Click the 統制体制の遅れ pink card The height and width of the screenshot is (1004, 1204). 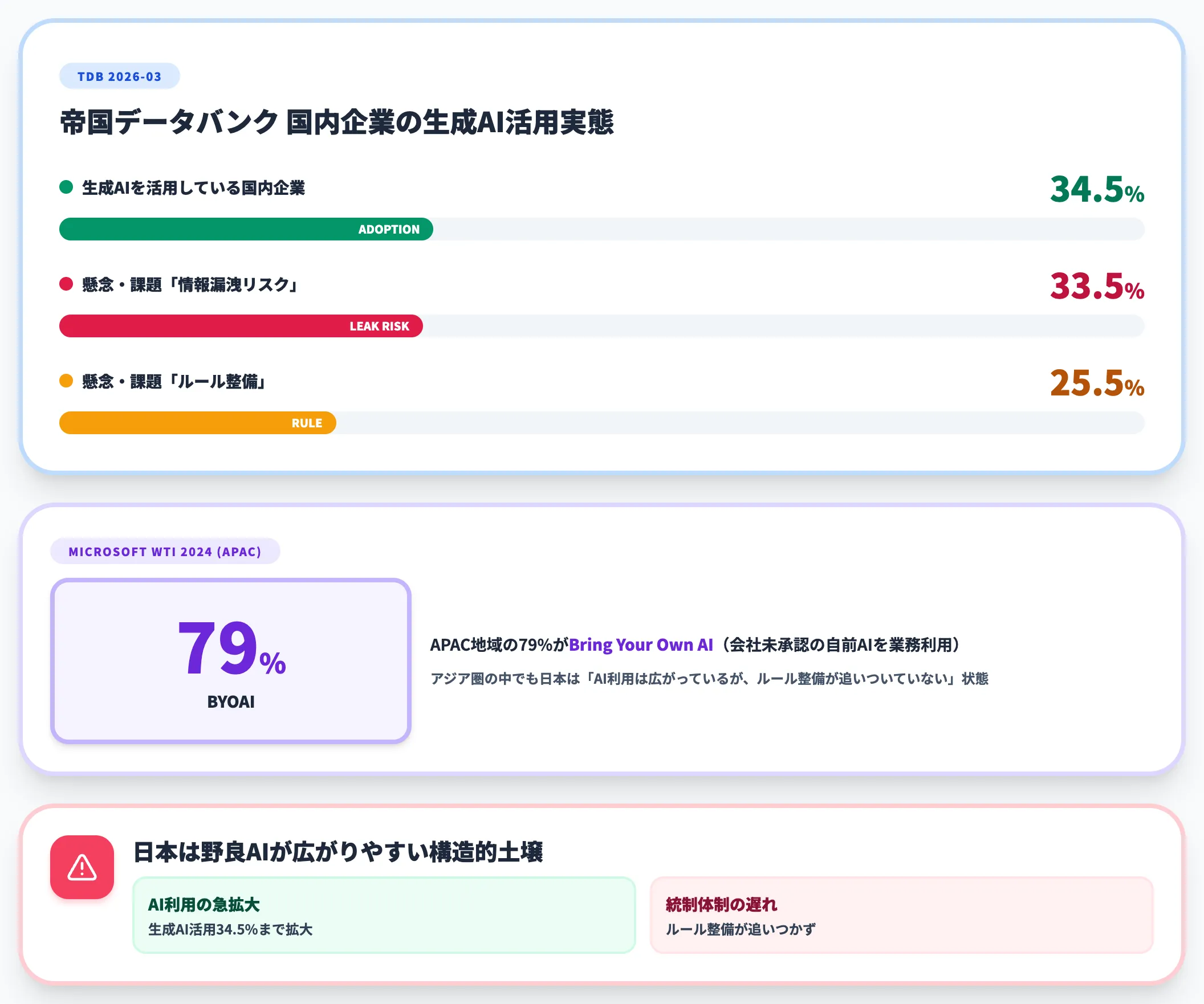tap(901, 915)
